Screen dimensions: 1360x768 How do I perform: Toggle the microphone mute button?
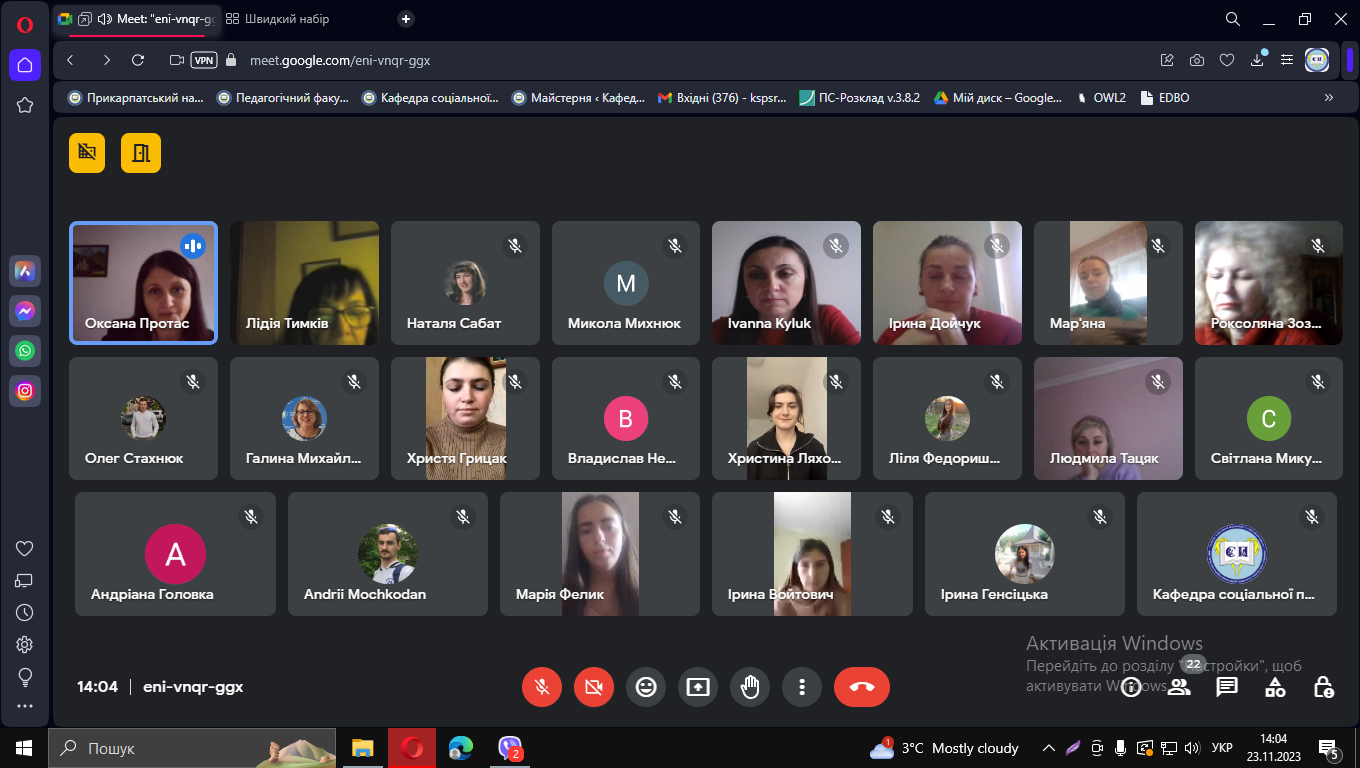(542, 687)
